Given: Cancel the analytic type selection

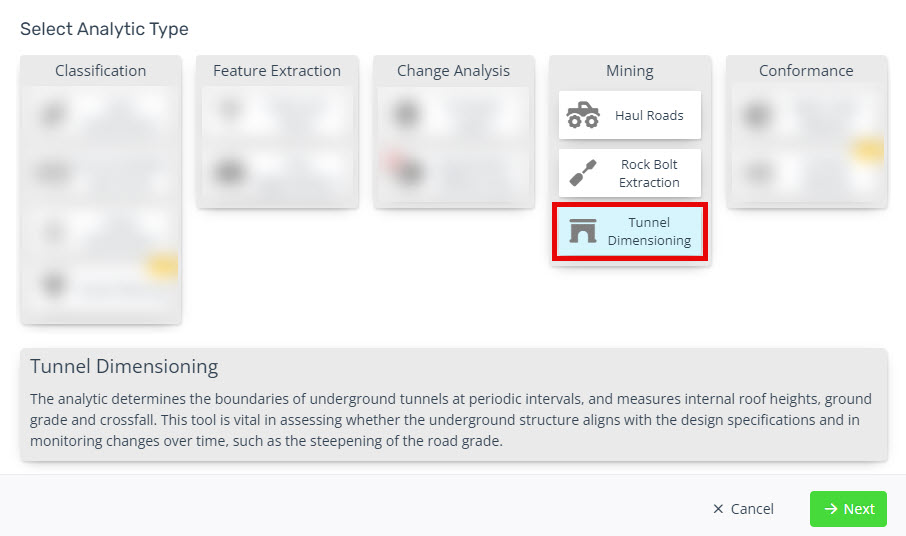Looking at the screenshot, I should click(x=743, y=509).
